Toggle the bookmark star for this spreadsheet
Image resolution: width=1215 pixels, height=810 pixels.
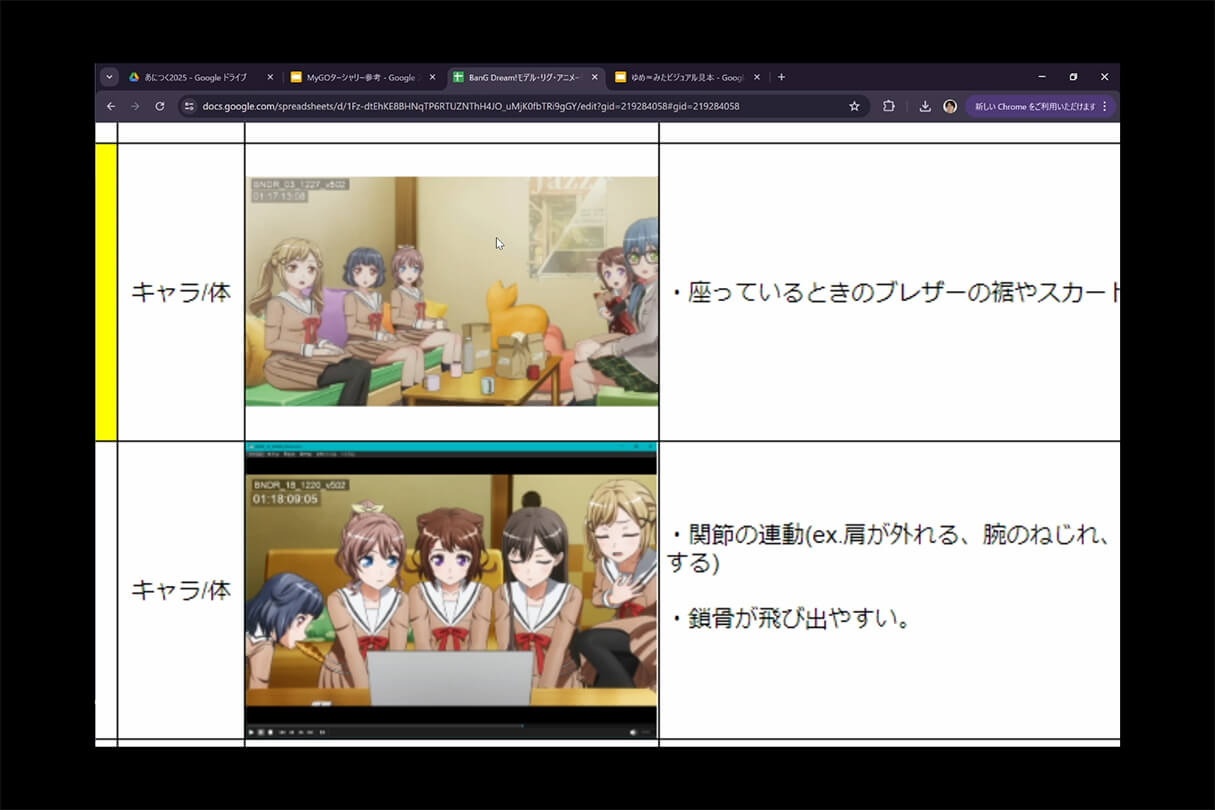click(853, 106)
